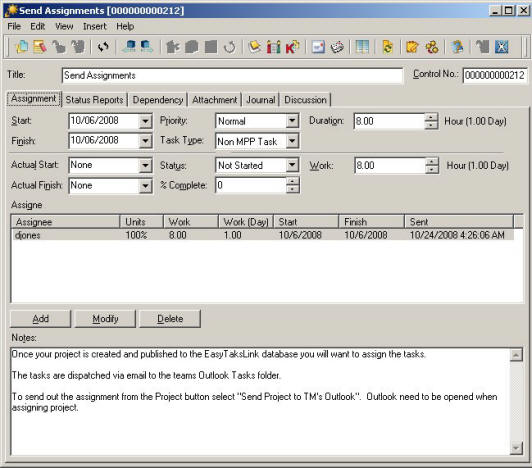Click the yellow sticky notes toolbar icon
Viewport: 532px width, 468px height.
tap(255, 47)
